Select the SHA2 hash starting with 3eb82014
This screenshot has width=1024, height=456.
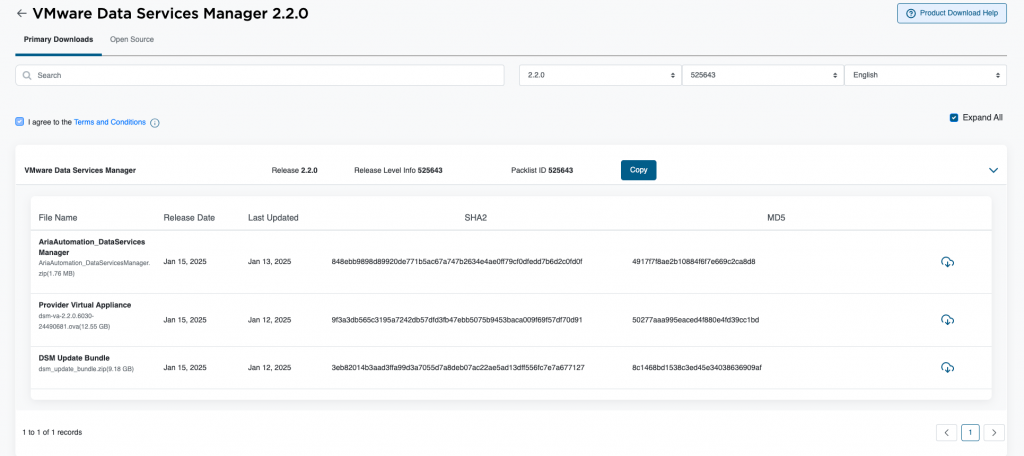coord(458,368)
